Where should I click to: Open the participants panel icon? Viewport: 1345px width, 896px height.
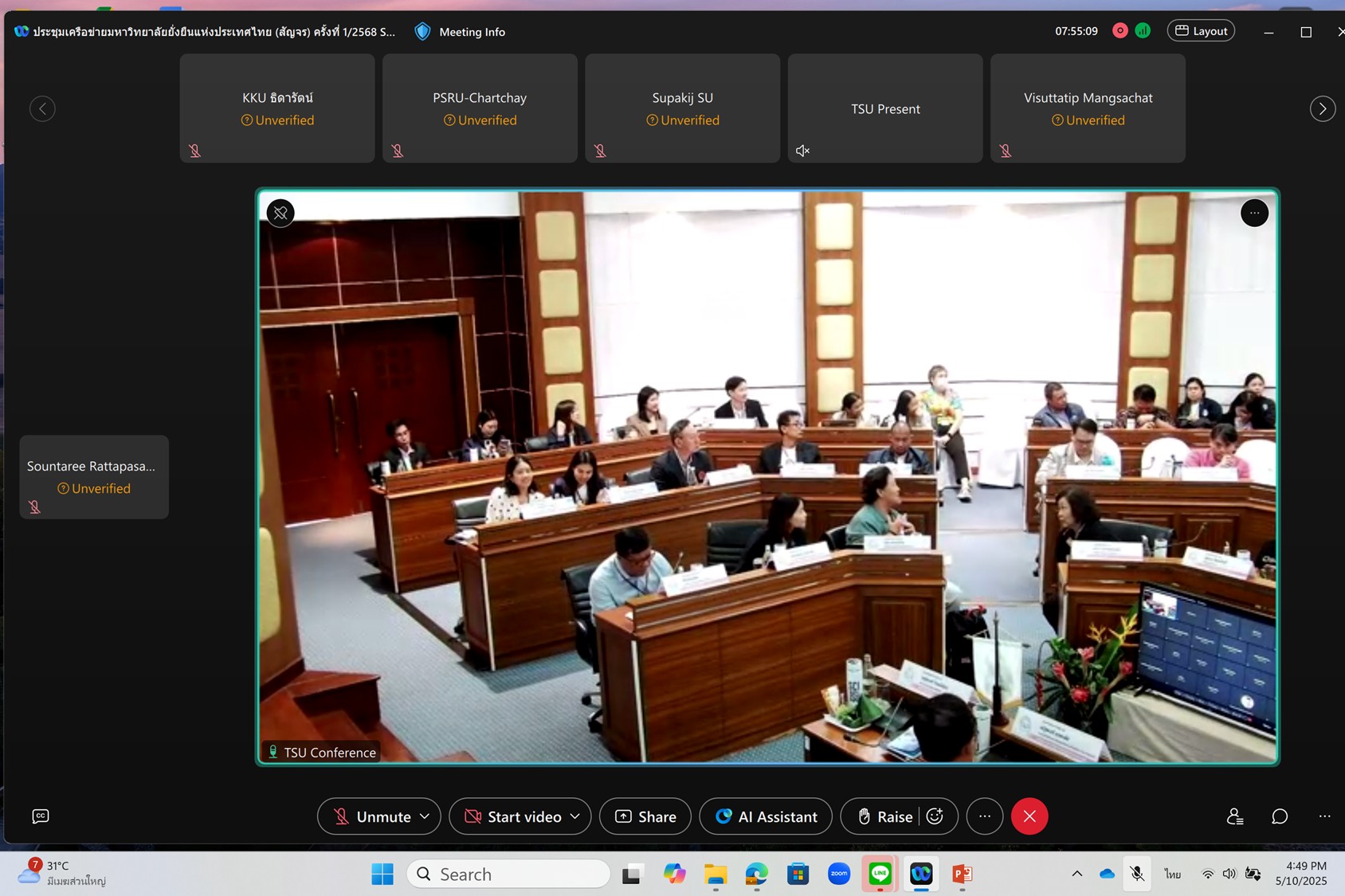coord(1234,816)
